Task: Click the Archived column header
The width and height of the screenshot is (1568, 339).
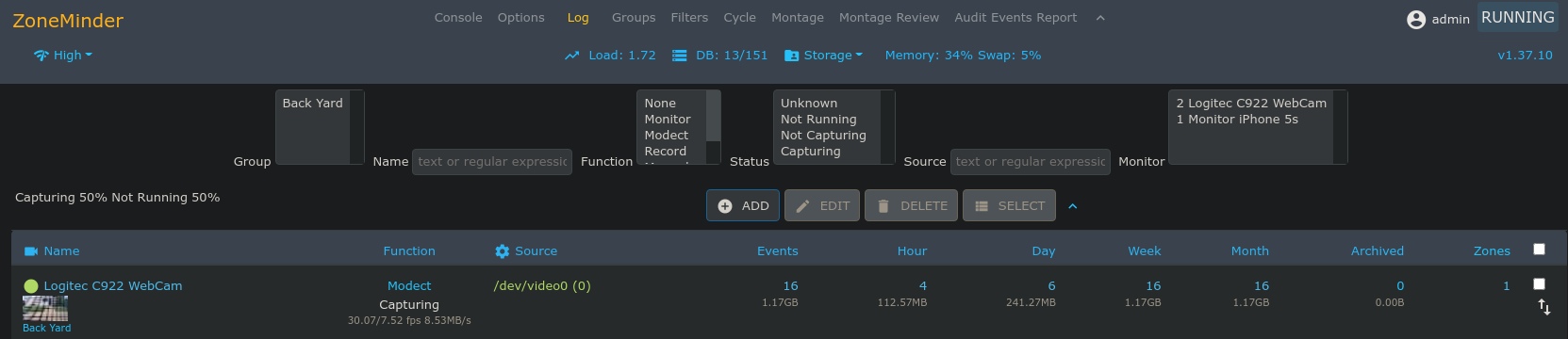Action: [1378, 251]
